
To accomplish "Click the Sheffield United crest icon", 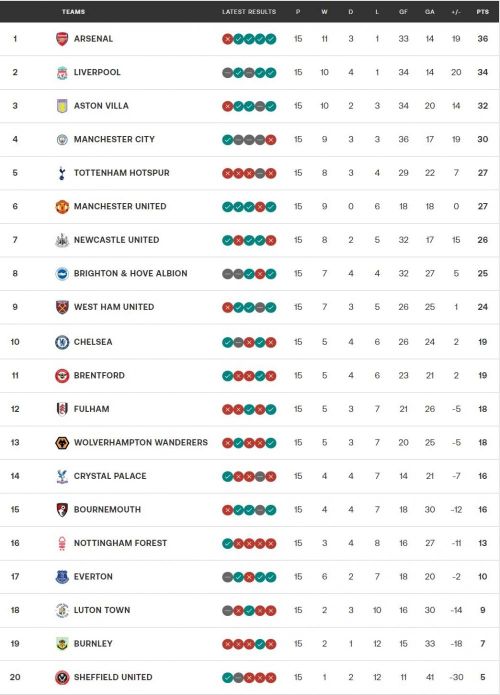I will click(62, 677).
